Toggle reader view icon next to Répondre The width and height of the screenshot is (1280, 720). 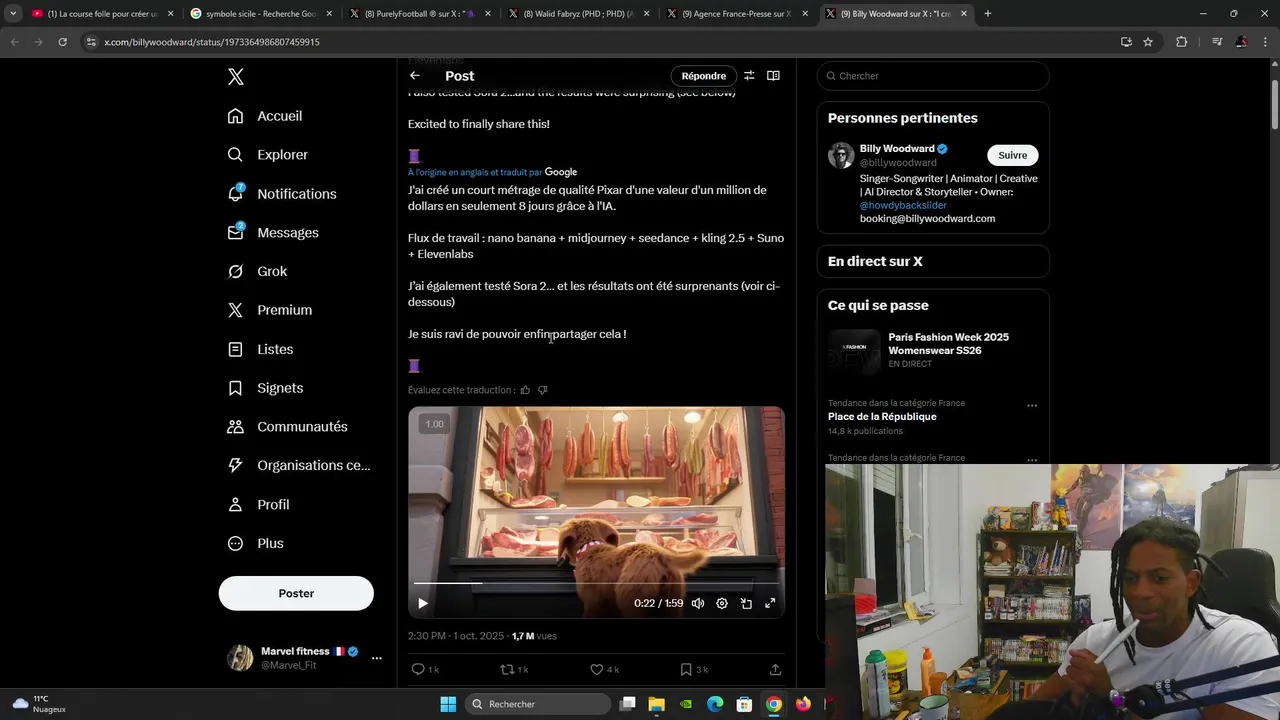(x=773, y=76)
